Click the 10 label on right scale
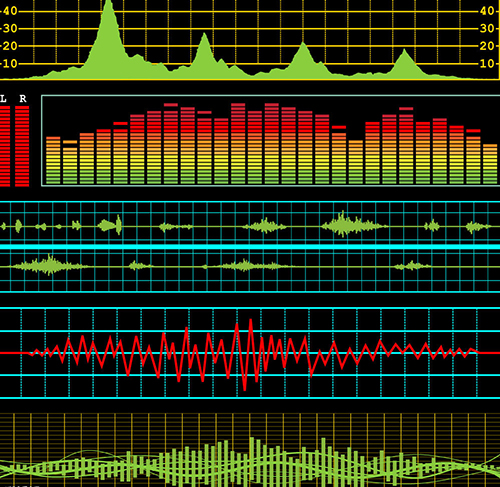 click(487, 63)
